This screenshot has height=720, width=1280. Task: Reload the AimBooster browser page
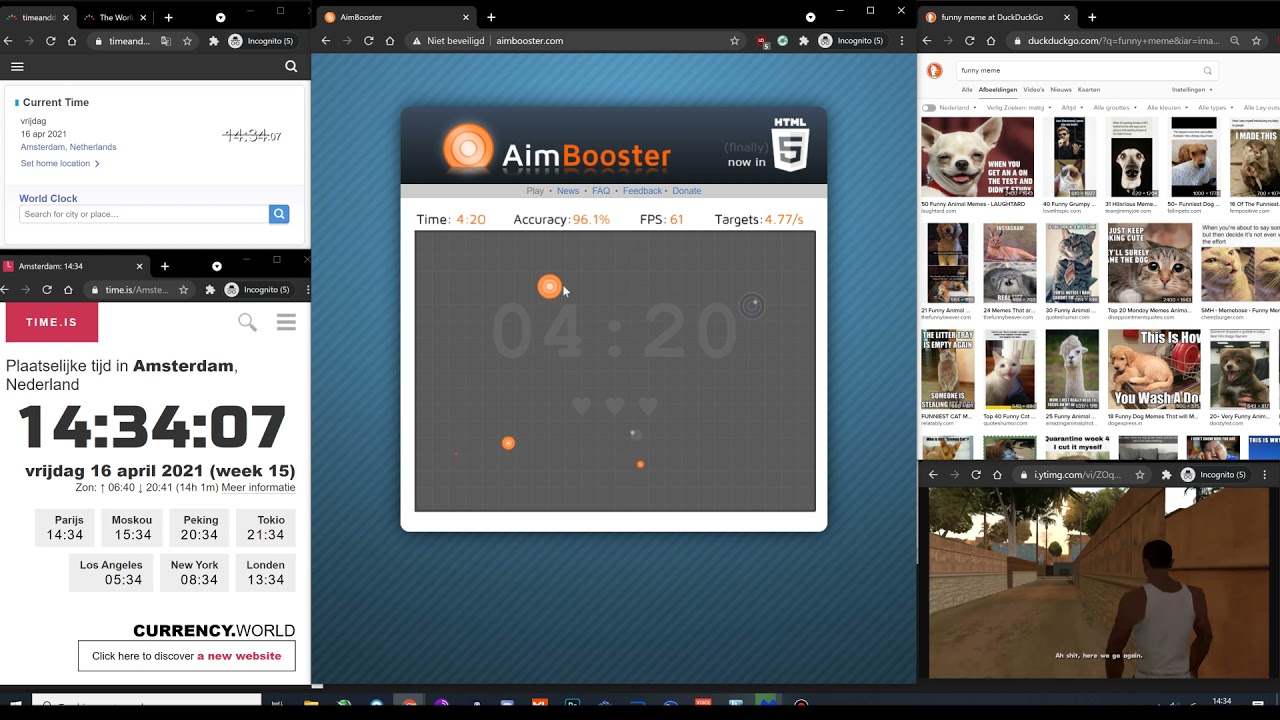368,41
